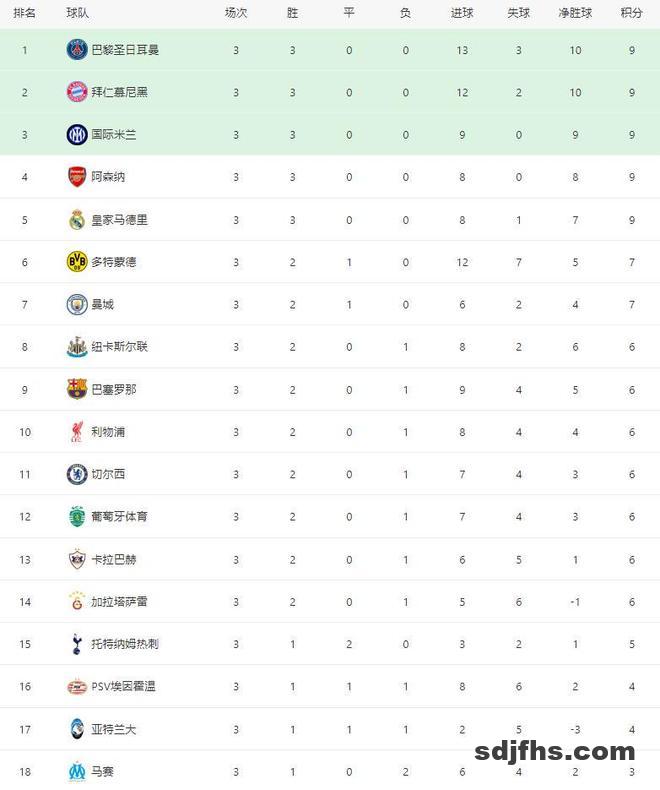Image resolution: width=660 pixels, height=790 pixels.
Task: Click the sdjfhs.com watermark text
Action: pyautogui.click(x=555, y=751)
